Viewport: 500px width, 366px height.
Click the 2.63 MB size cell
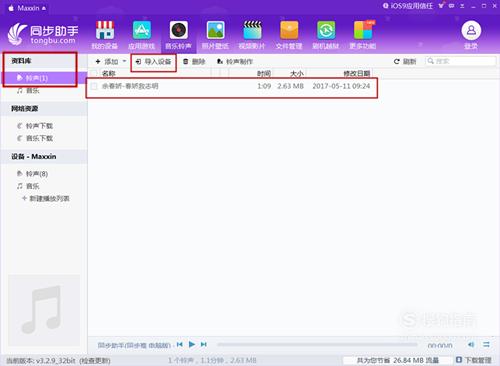[x=290, y=86]
